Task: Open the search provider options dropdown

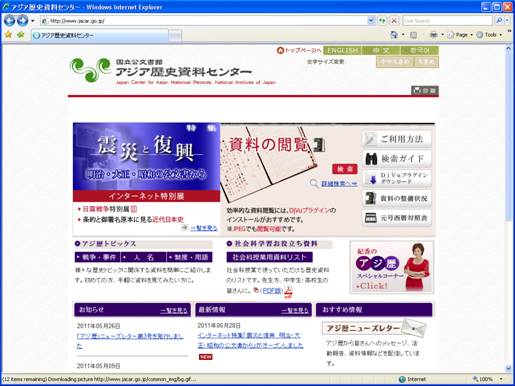Action: pos(507,21)
